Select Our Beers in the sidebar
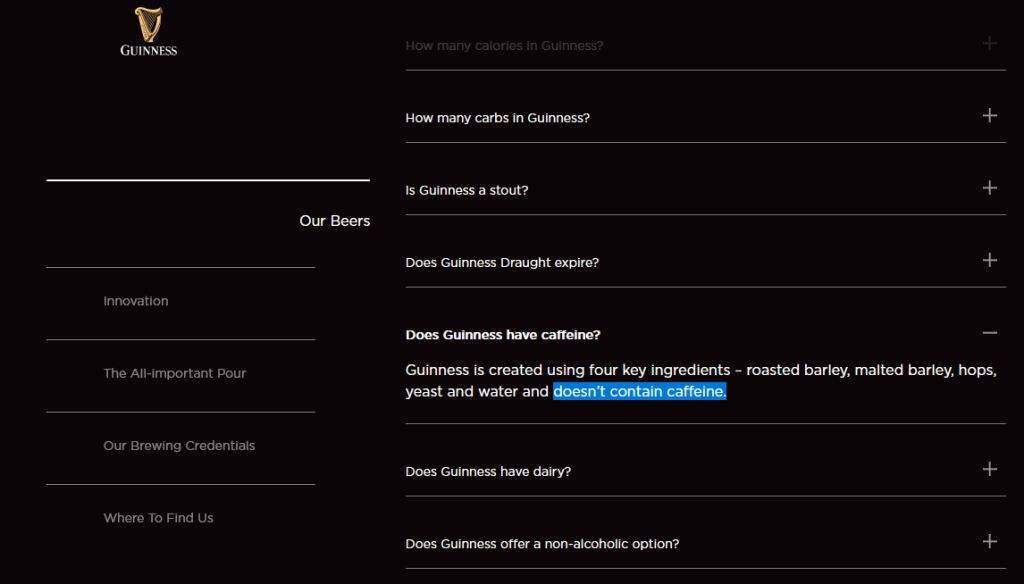The width and height of the screenshot is (1024, 584). coord(334,221)
